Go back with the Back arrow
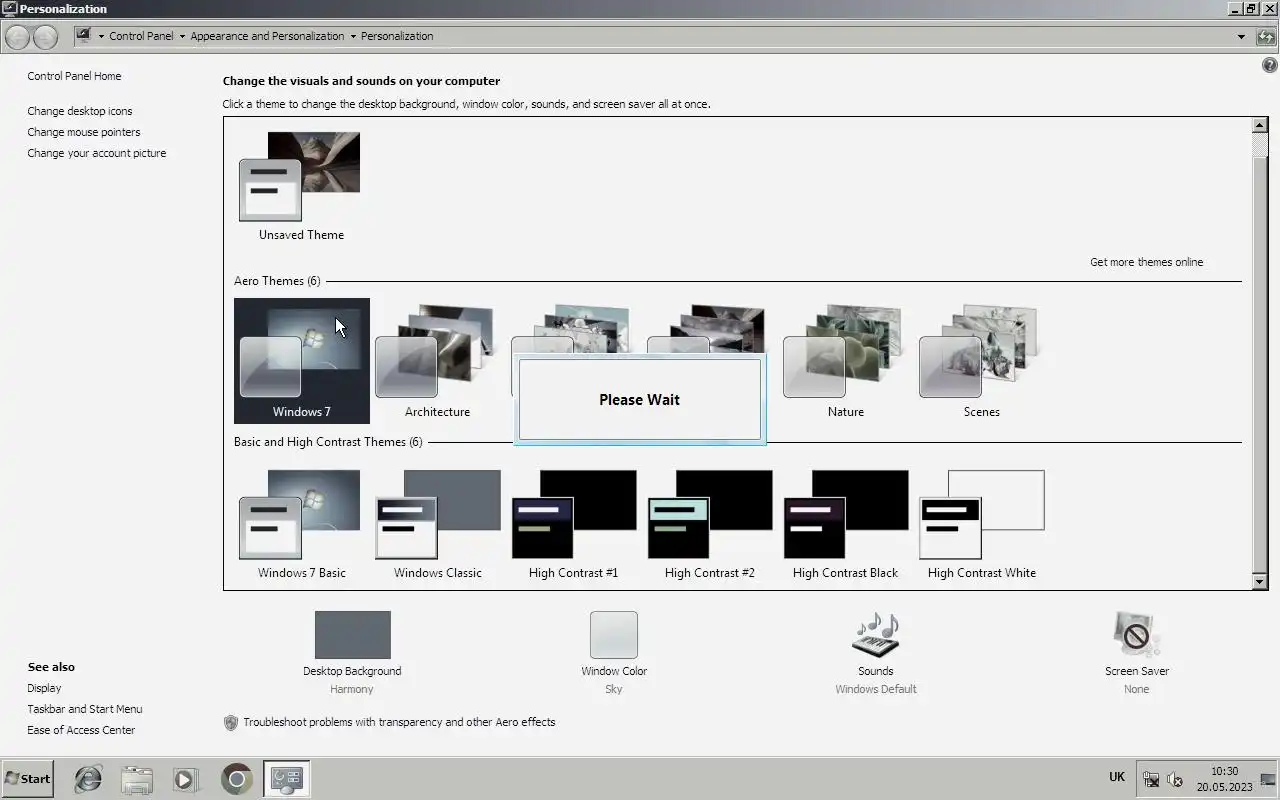This screenshot has width=1280, height=800. 18,37
